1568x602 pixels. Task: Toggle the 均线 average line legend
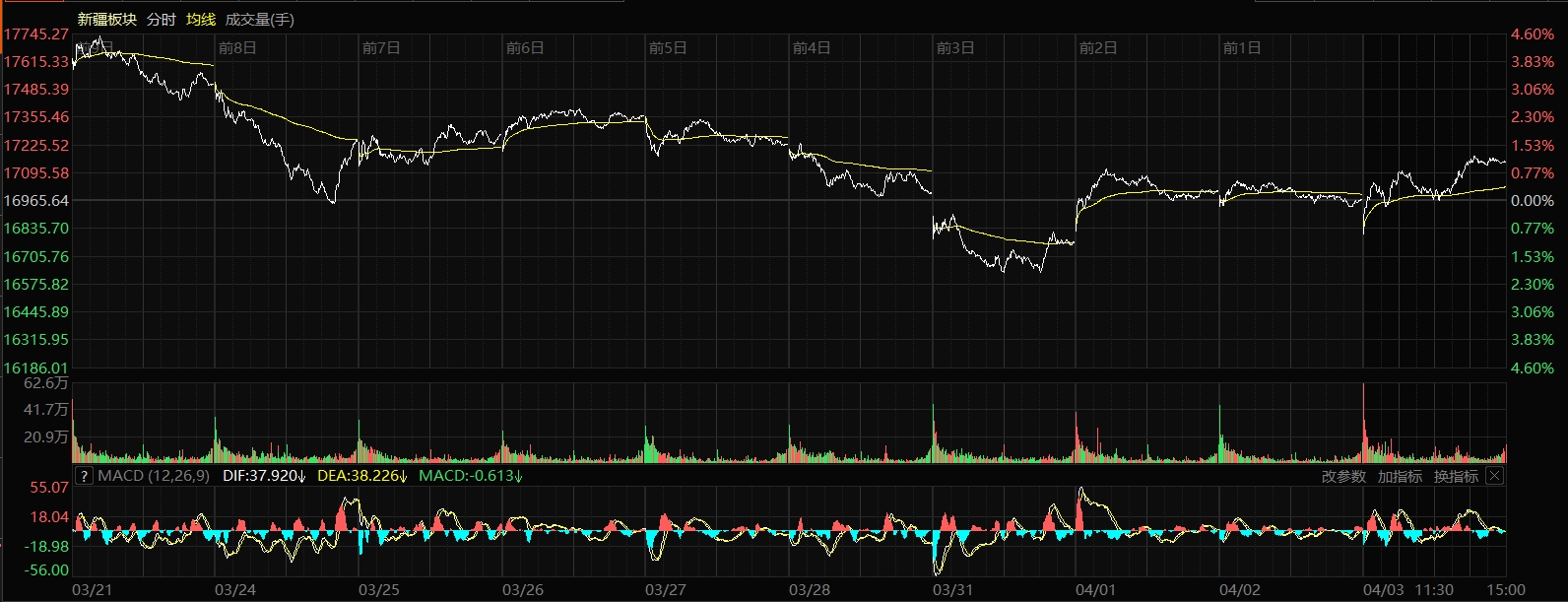pos(200,20)
